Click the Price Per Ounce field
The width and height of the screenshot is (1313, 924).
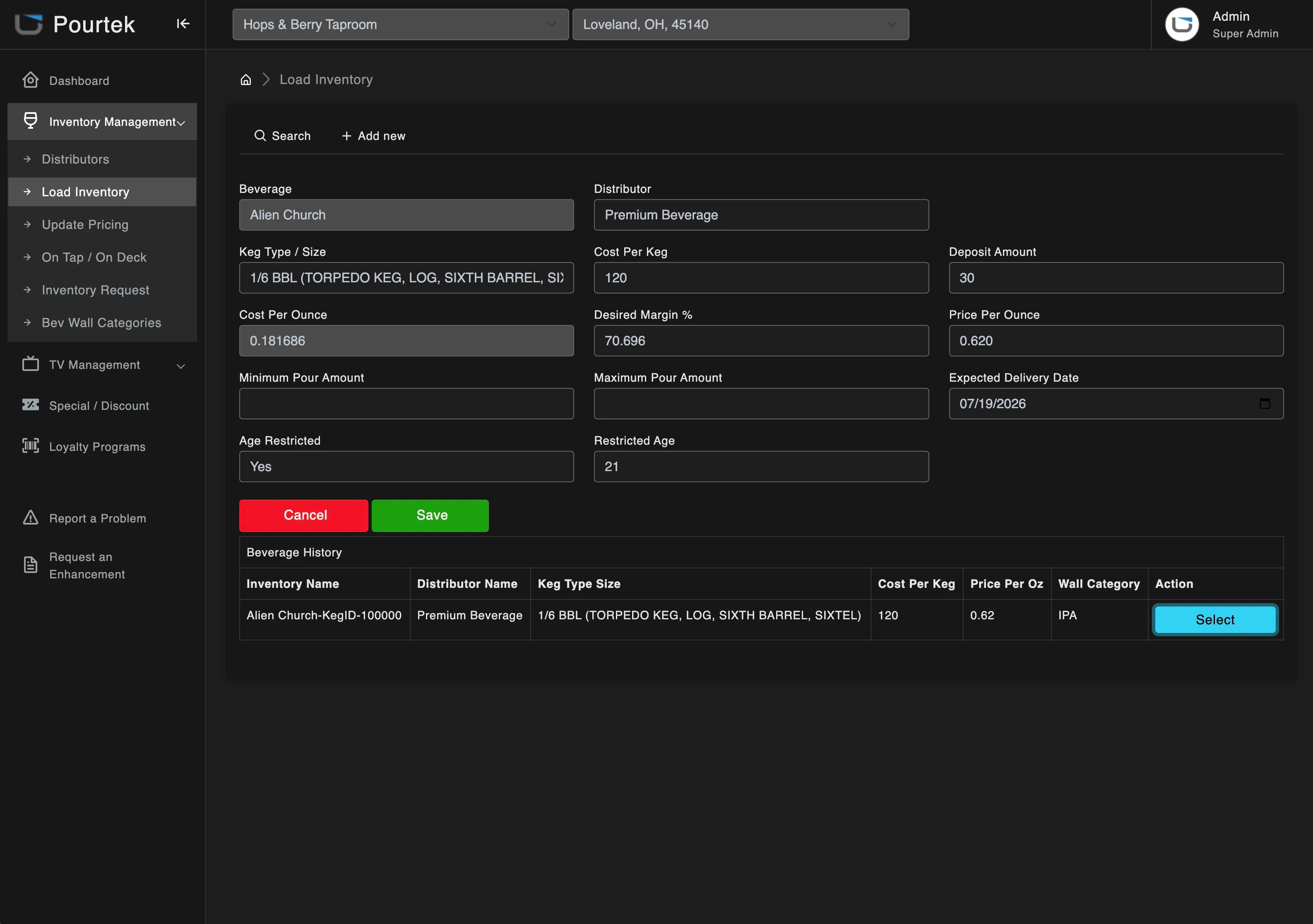tap(1116, 341)
